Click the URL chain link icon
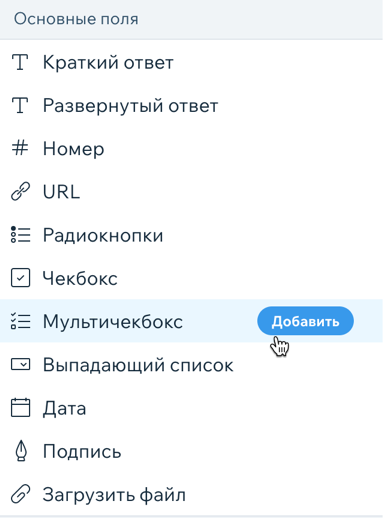 click(x=20, y=191)
